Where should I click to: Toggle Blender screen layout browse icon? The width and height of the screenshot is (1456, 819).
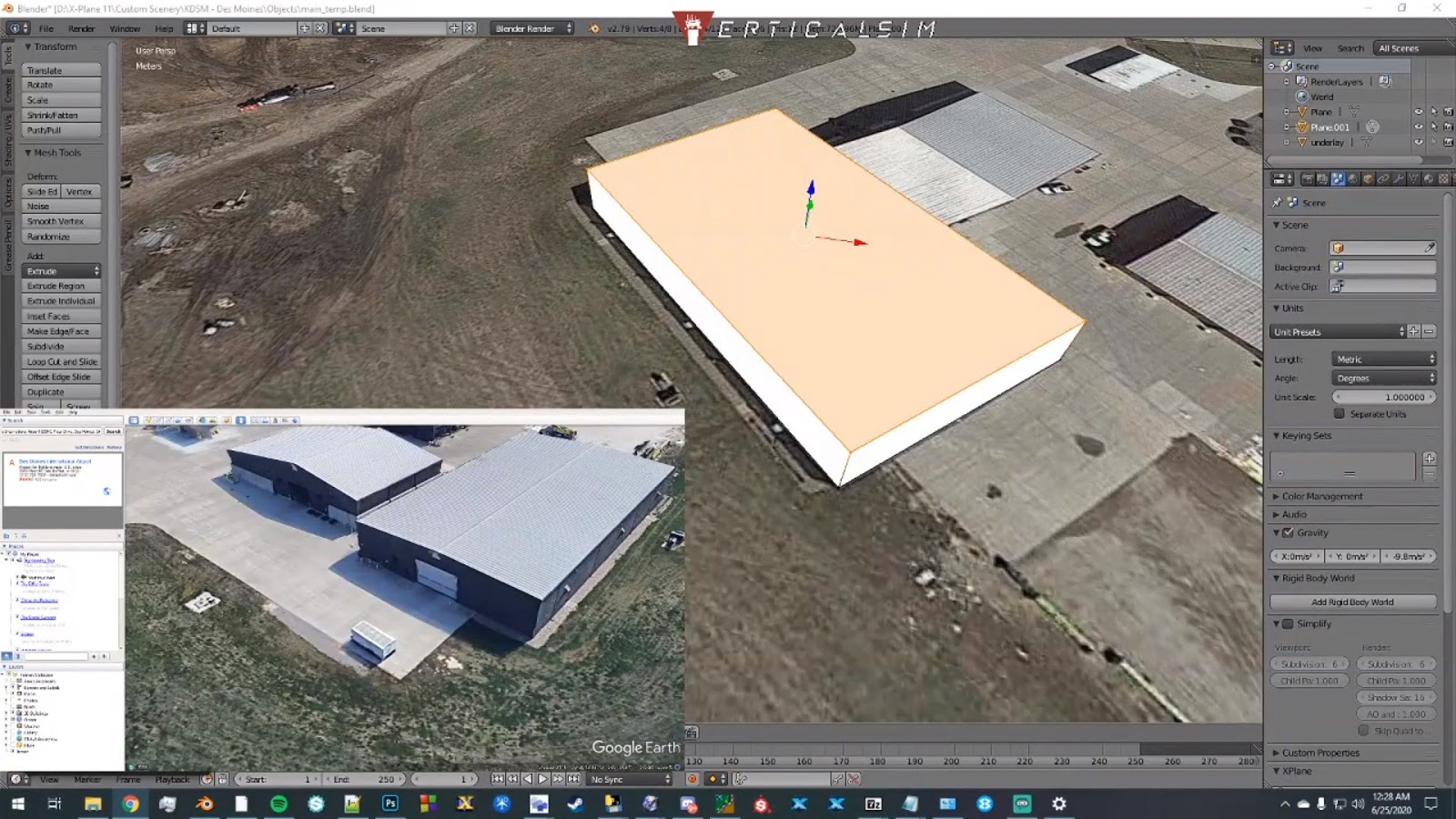point(195,28)
